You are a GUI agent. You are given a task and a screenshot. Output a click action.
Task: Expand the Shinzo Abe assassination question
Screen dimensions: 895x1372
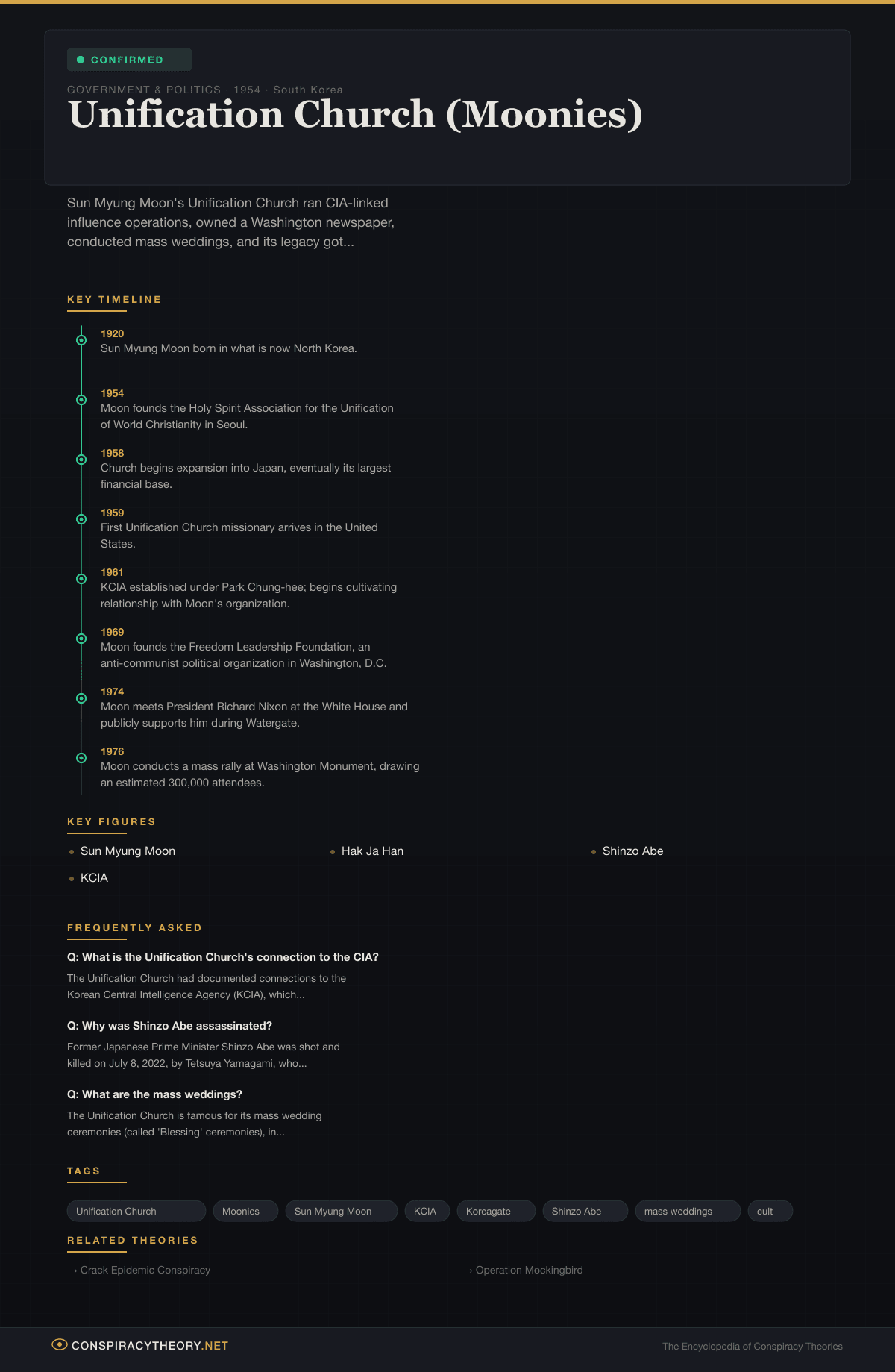click(169, 1026)
